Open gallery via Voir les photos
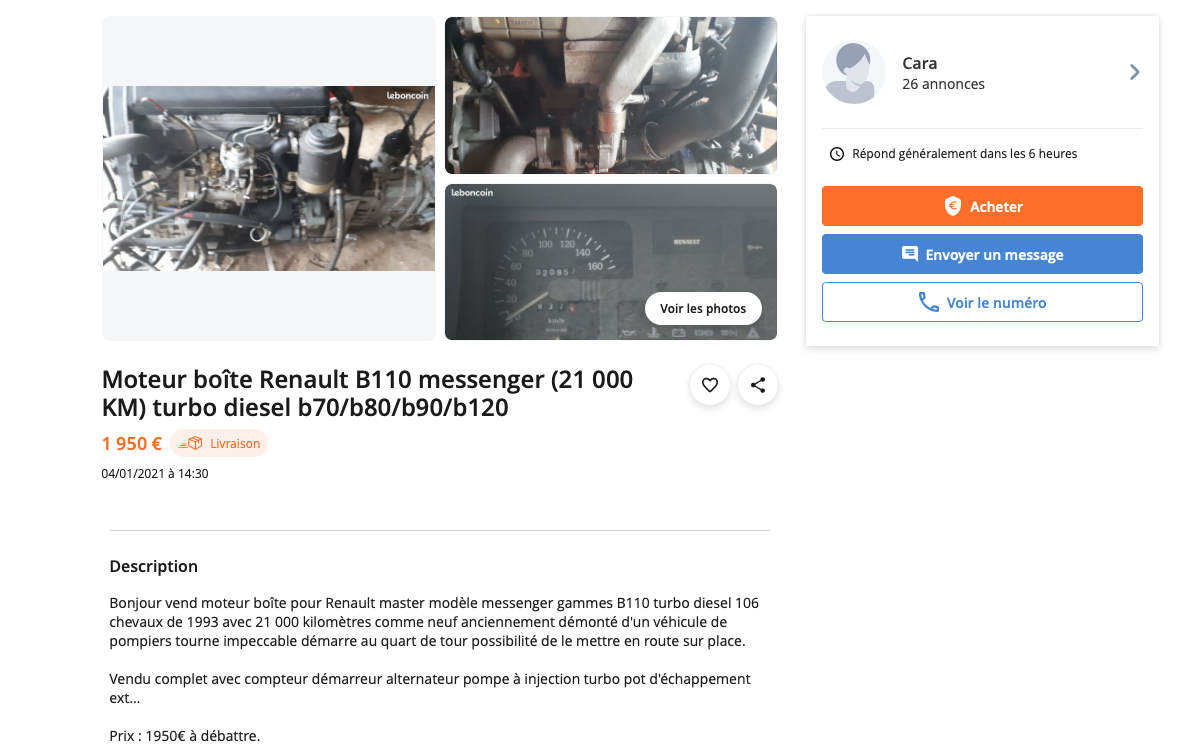The width and height of the screenshot is (1187, 752). pyautogui.click(x=703, y=308)
